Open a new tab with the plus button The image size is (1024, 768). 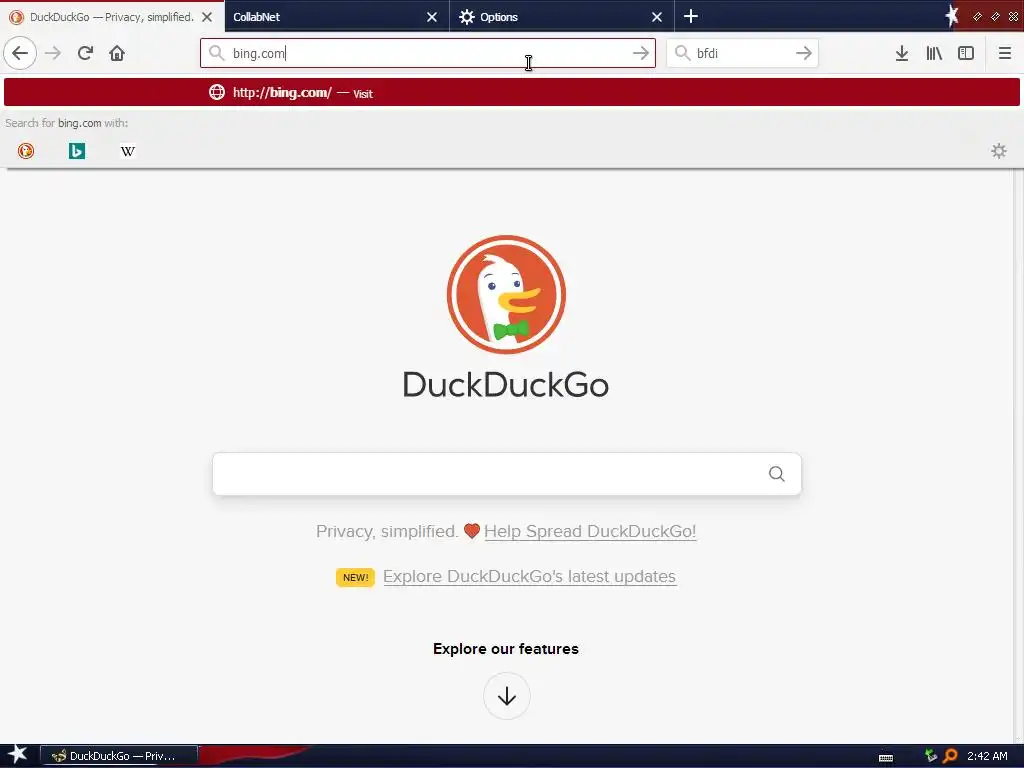pos(691,16)
